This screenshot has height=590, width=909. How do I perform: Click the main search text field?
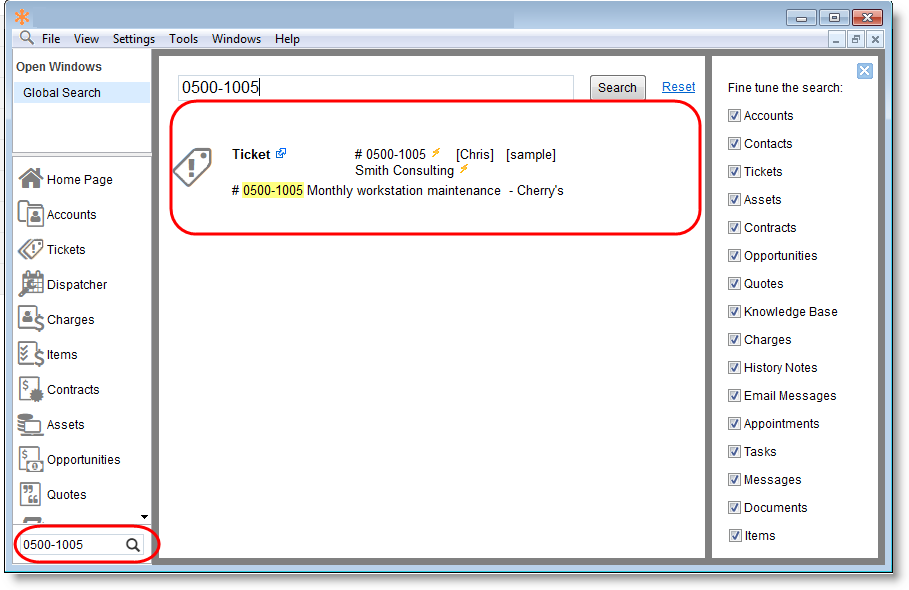tap(375, 88)
